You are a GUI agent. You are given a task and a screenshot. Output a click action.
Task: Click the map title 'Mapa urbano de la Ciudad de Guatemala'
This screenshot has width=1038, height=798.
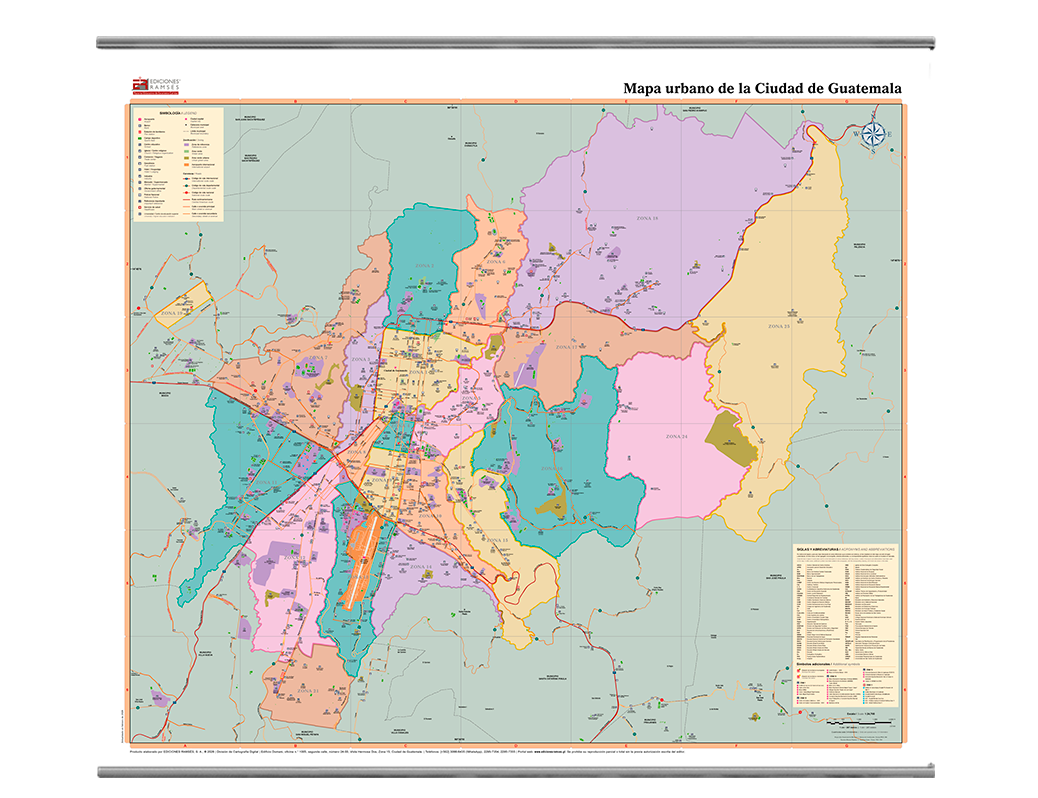762,88
